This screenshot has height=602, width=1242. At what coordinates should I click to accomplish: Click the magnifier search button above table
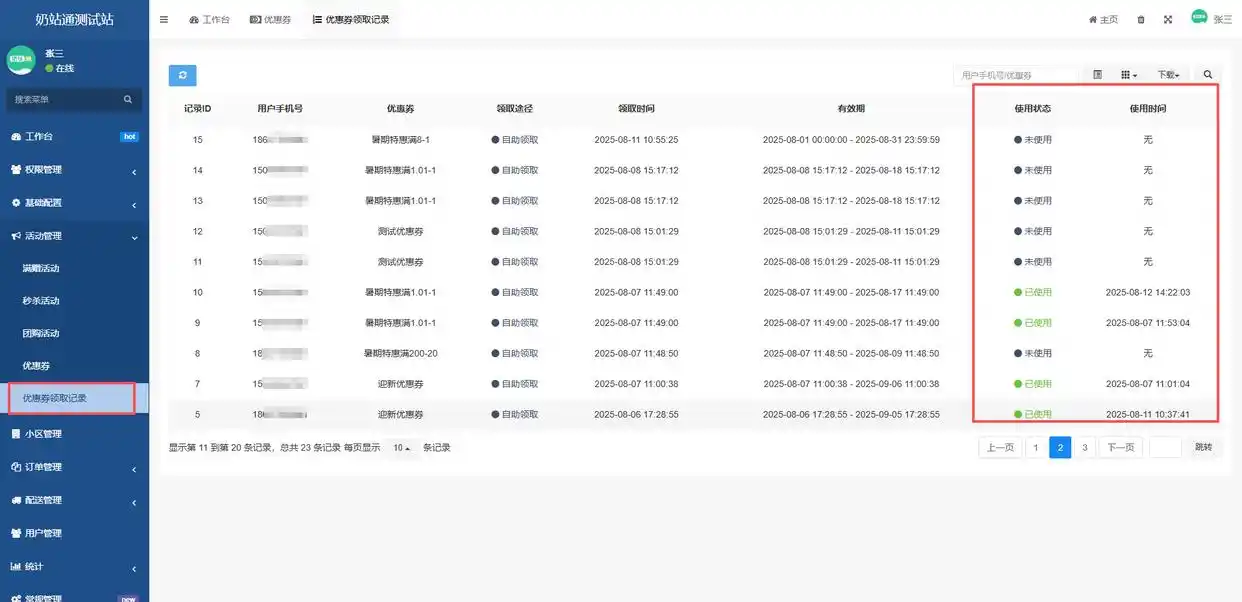(x=1207, y=75)
